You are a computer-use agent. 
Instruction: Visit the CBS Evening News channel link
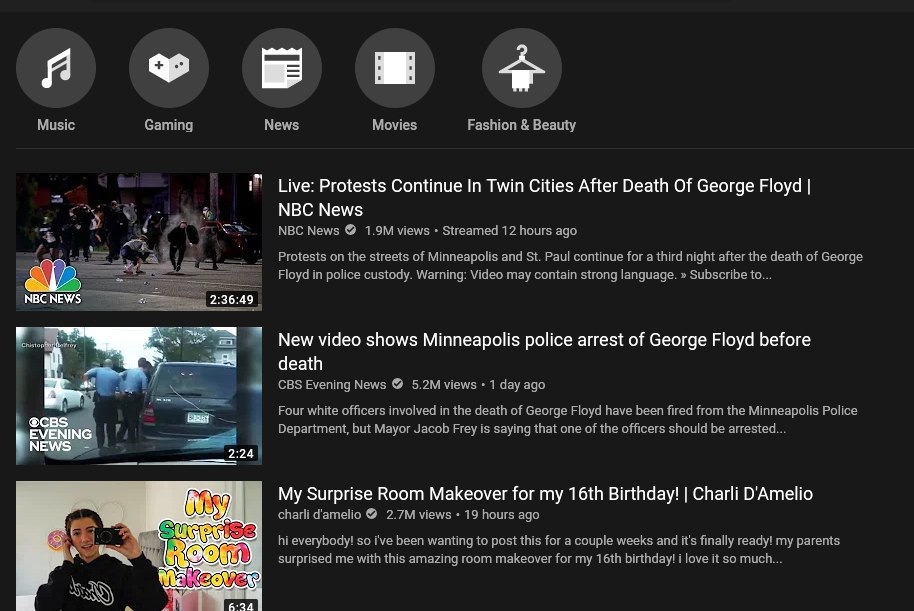[332, 384]
